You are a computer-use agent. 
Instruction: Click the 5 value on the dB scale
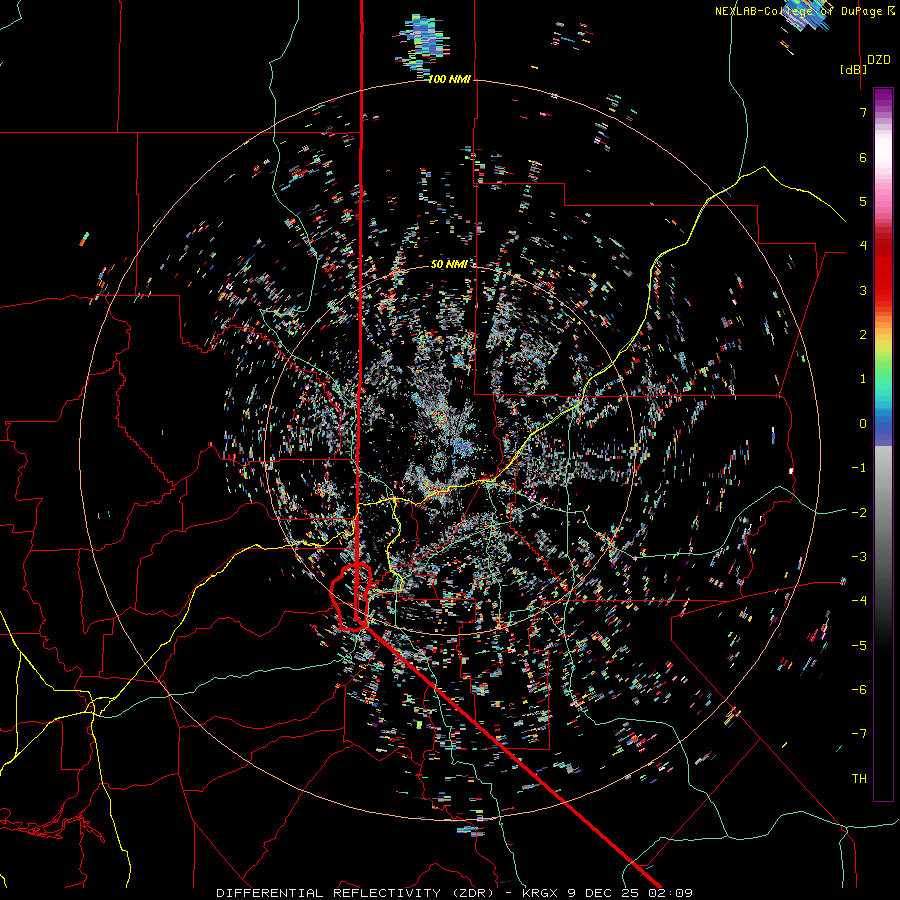pos(863,201)
